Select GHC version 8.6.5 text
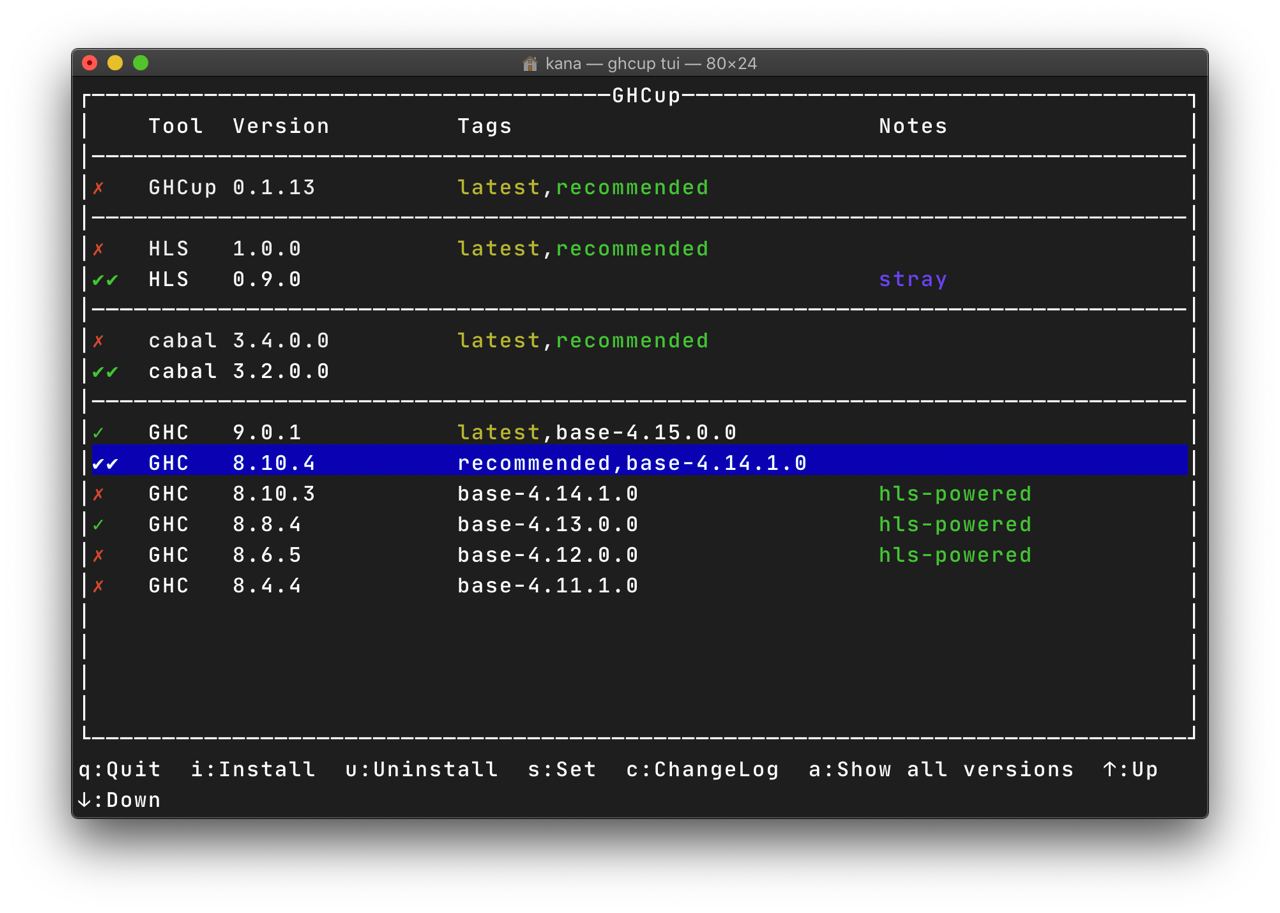The width and height of the screenshot is (1280, 913). (267, 555)
